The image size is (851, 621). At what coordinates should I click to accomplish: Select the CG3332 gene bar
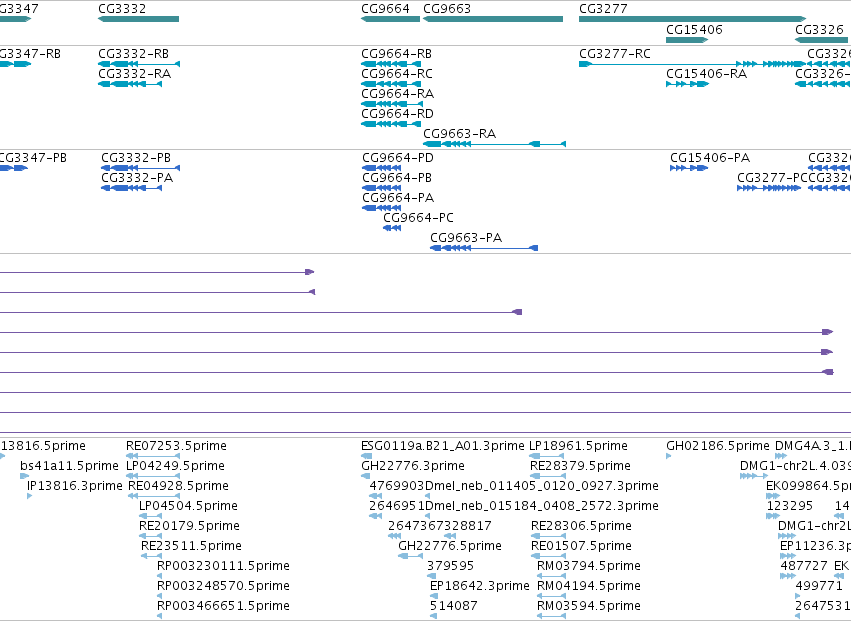(x=138, y=19)
